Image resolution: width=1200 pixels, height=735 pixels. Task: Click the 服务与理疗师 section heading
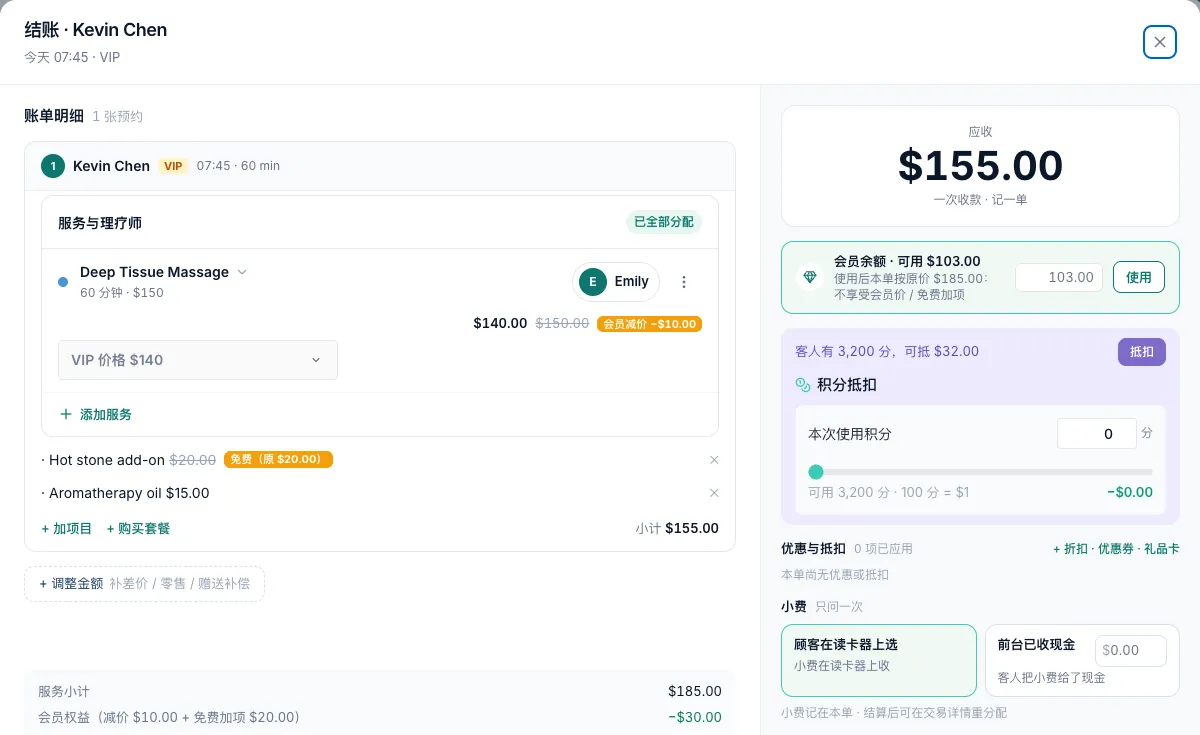[x=100, y=223]
